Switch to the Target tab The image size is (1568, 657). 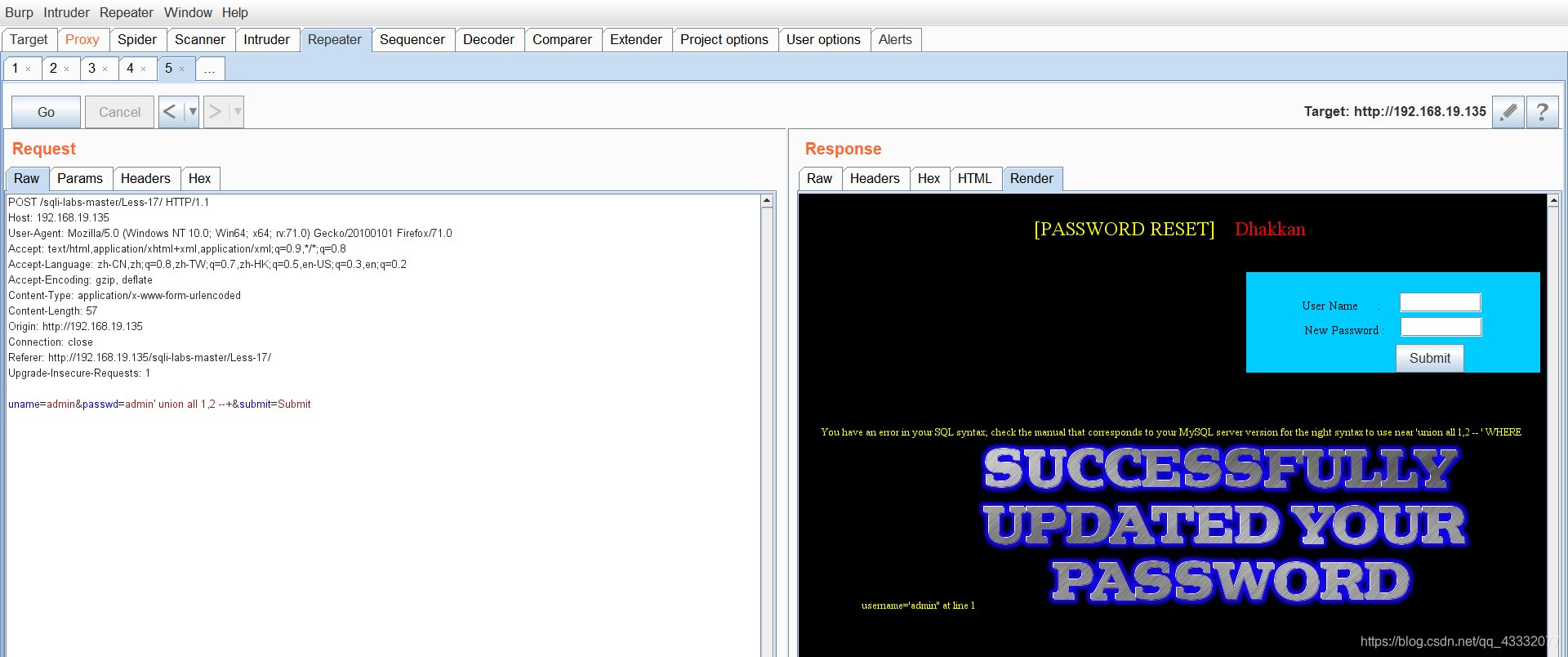pos(29,39)
